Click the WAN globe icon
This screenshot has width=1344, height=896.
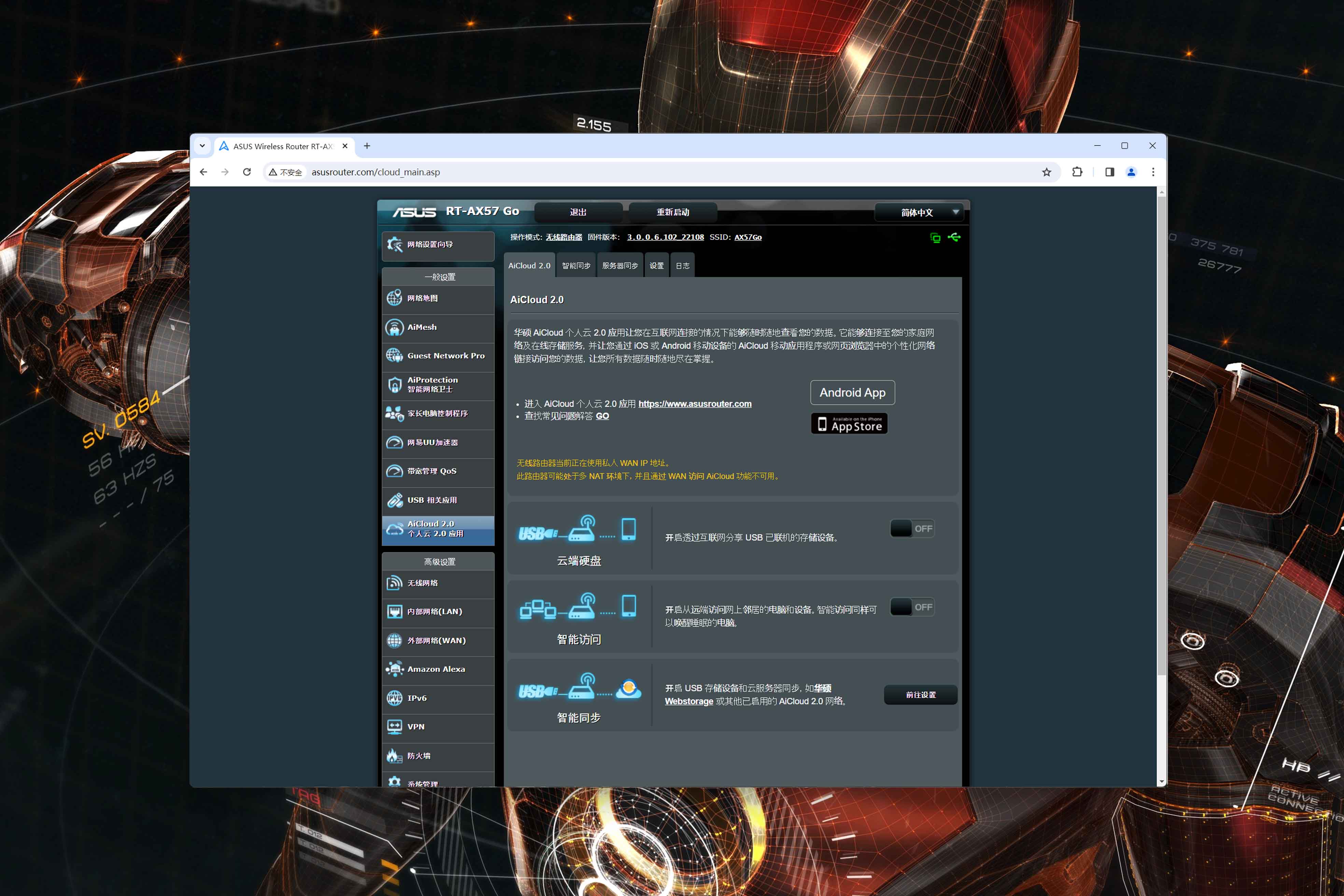[394, 641]
